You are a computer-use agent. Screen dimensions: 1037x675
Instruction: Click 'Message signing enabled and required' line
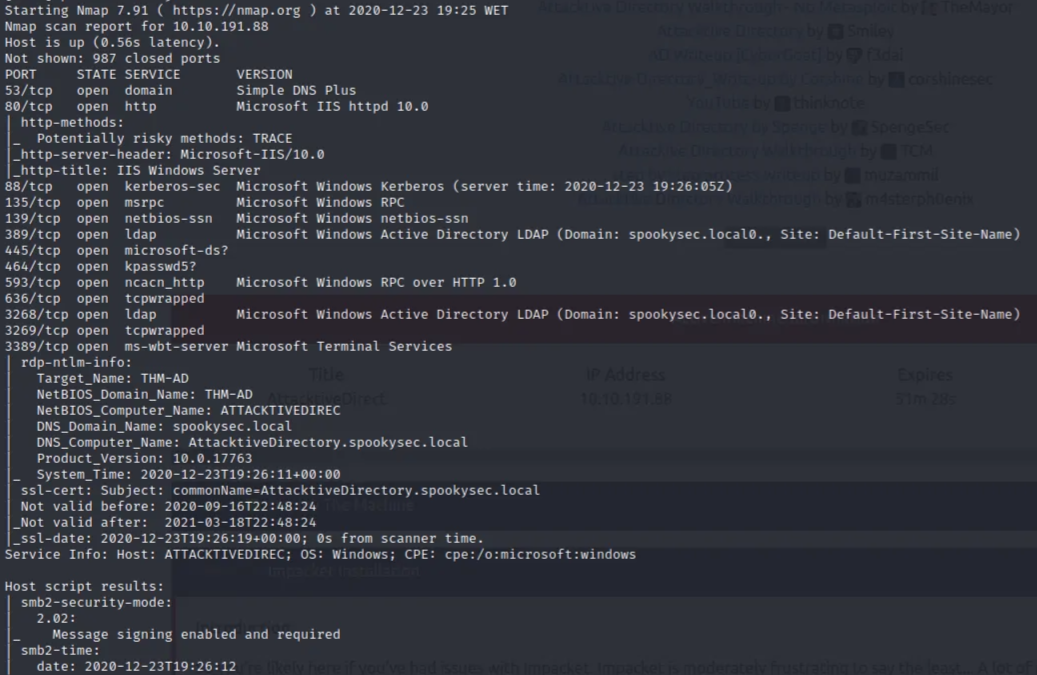click(x=196, y=635)
